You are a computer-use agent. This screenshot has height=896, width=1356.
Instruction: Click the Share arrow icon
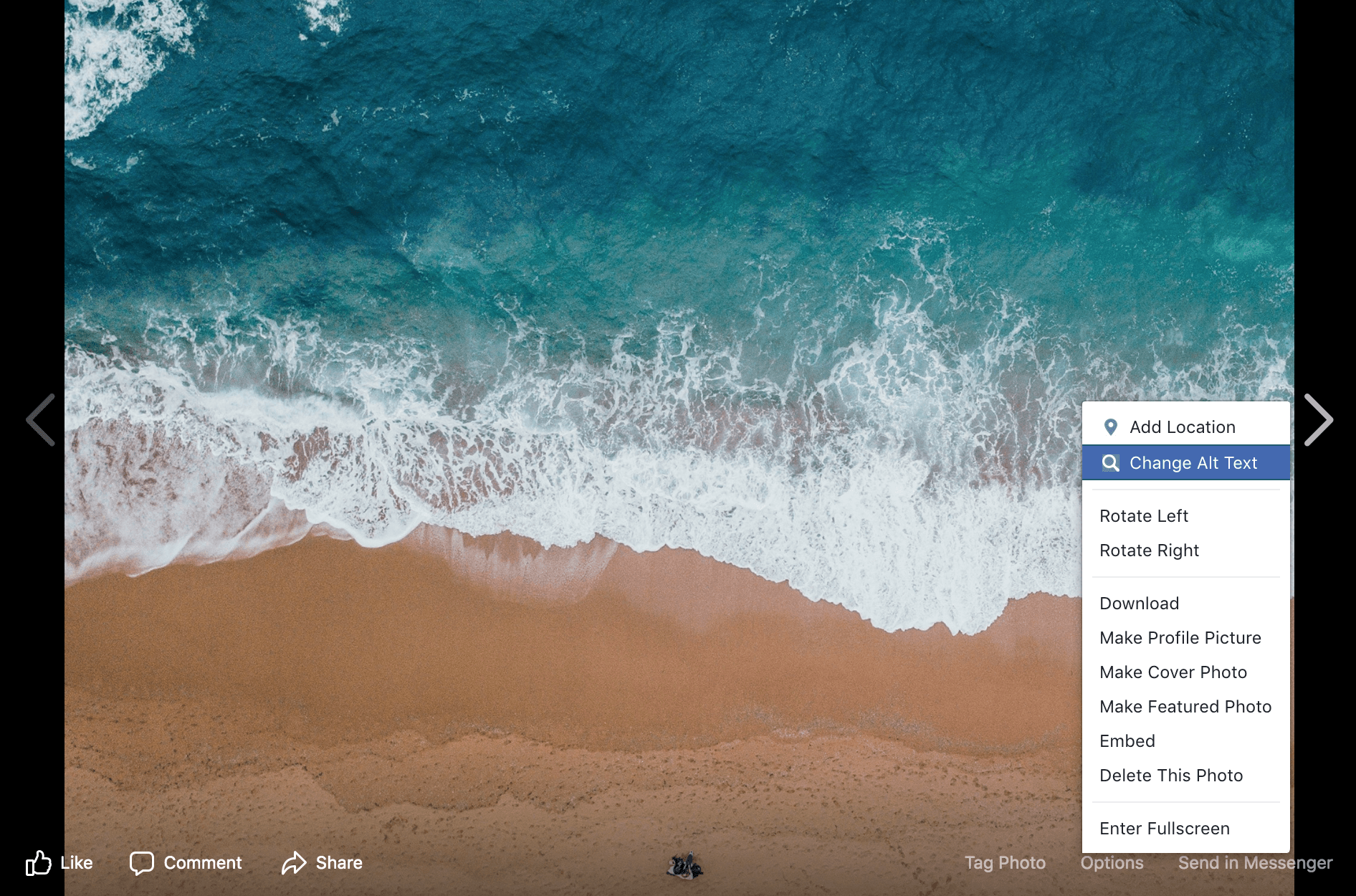[294, 863]
